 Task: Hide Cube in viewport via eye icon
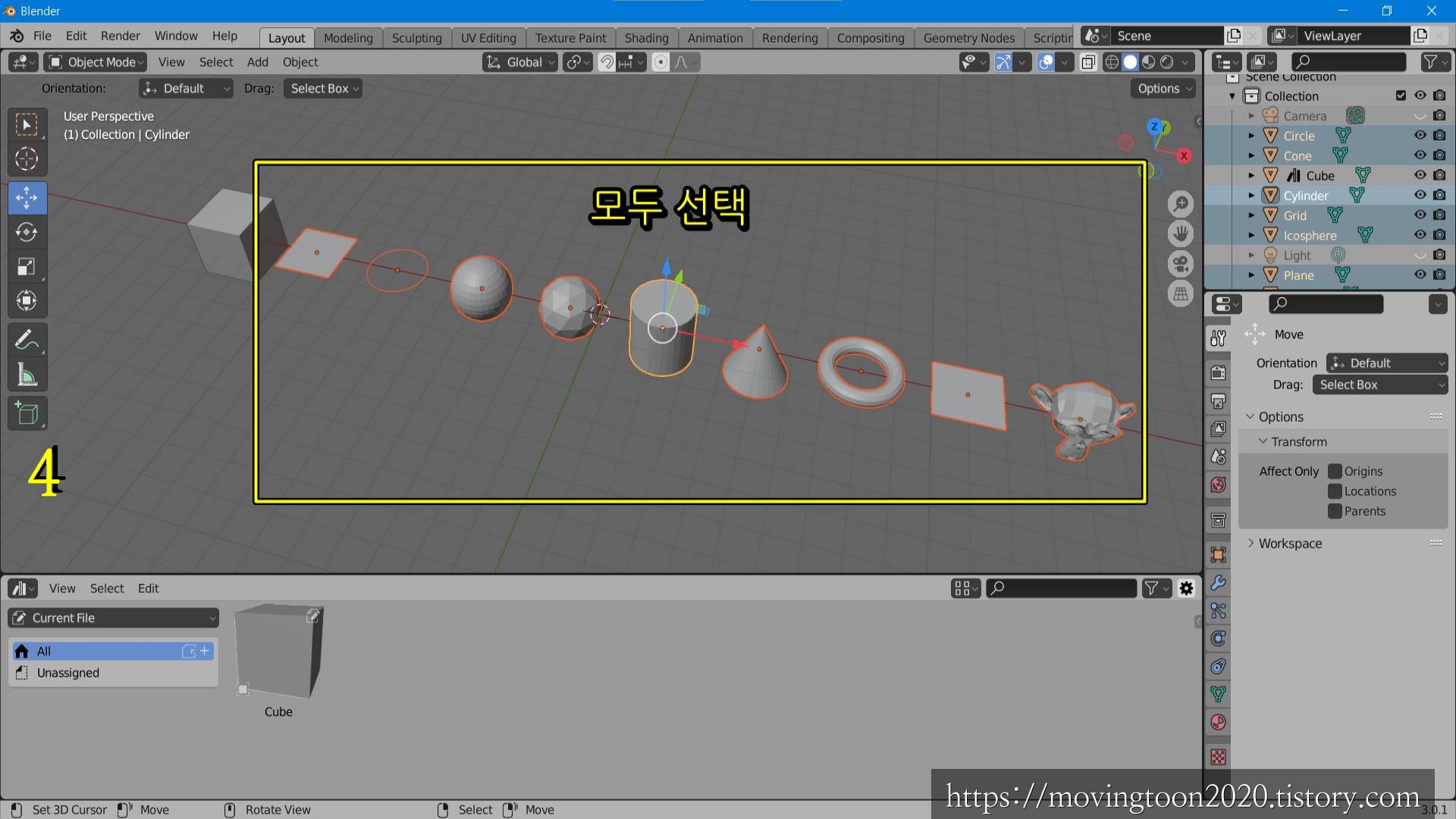point(1420,175)
